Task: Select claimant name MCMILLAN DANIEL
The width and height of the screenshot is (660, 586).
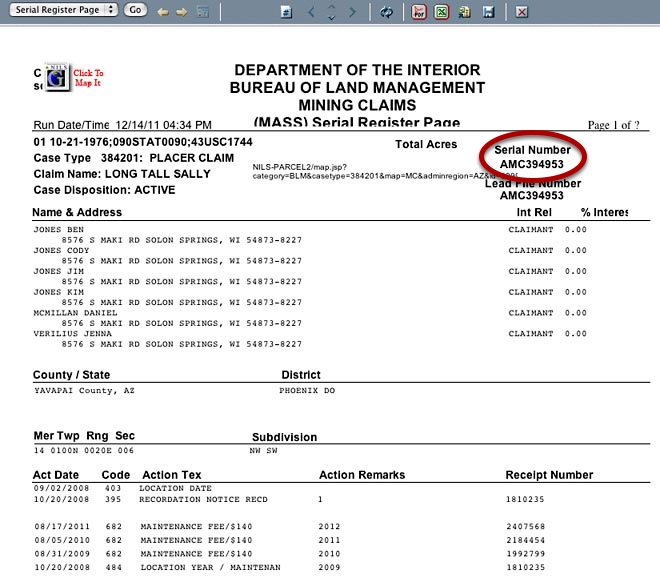Action: 75,313
